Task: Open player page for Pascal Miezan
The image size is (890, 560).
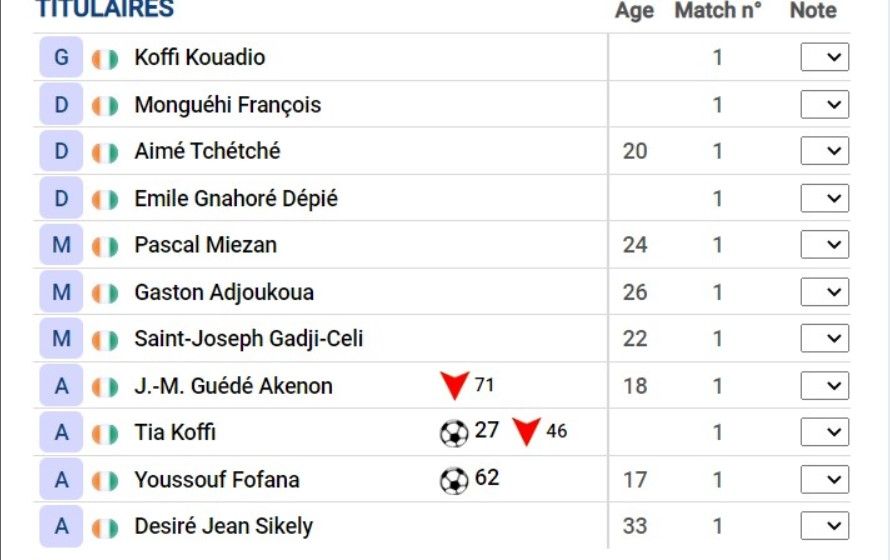Action: pos(205,245)
